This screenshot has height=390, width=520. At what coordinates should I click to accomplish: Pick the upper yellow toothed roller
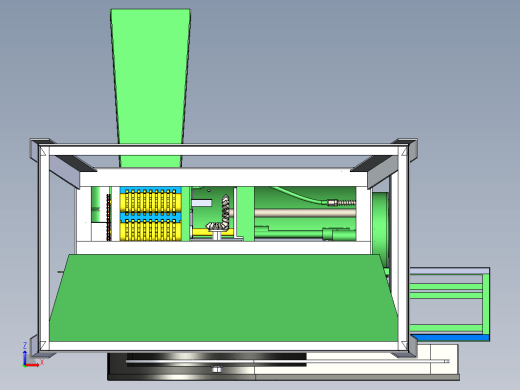tap(150, 202)
